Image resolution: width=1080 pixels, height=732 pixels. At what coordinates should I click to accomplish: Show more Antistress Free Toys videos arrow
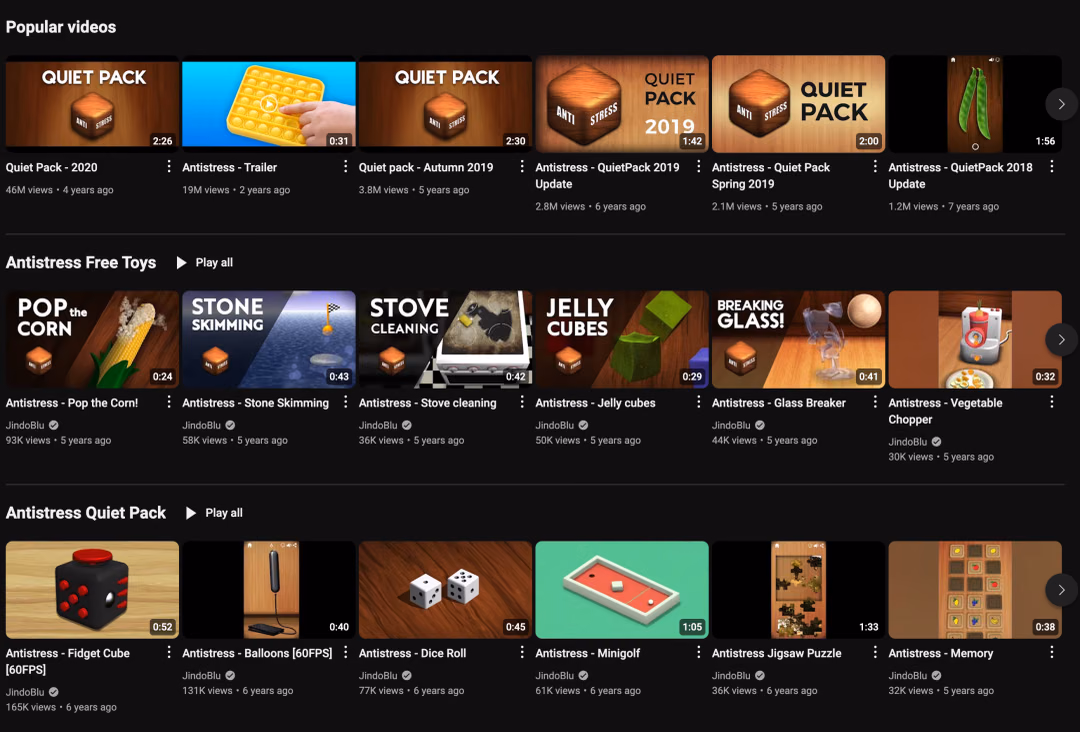(x=1061, y=339)
